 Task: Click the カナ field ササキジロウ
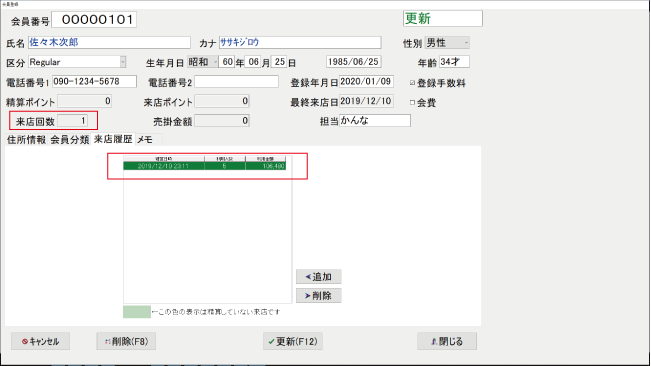point(300,42)
